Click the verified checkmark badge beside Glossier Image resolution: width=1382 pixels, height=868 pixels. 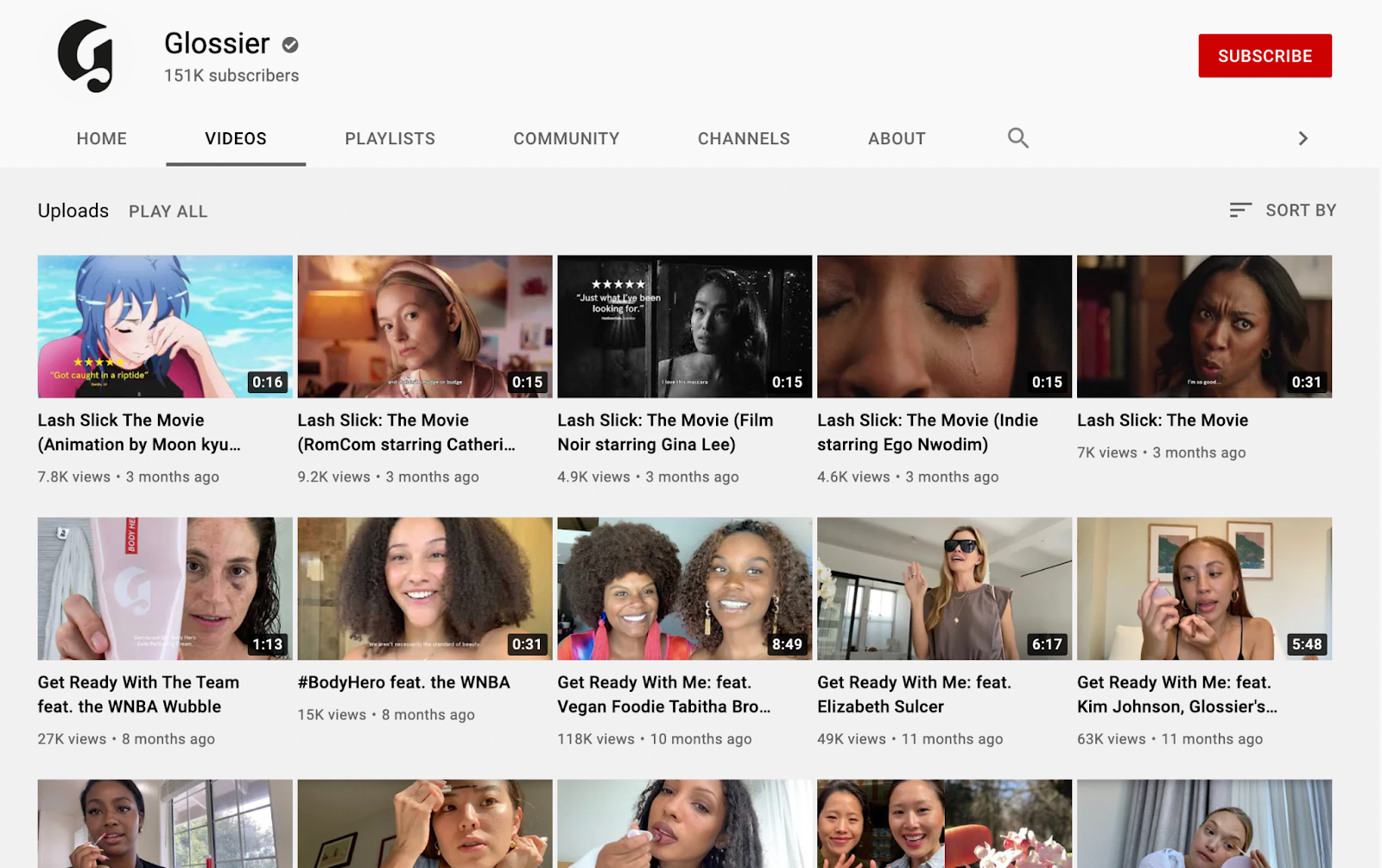tap(290, 45)
